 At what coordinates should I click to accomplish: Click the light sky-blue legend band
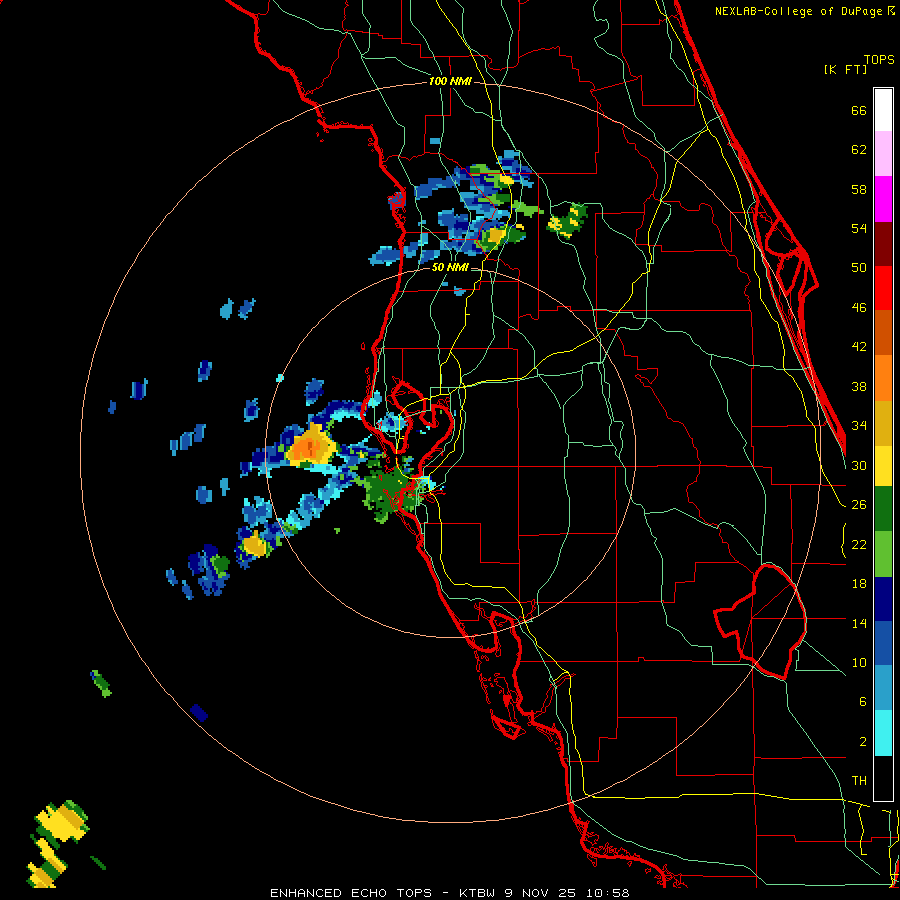[883, 688]
